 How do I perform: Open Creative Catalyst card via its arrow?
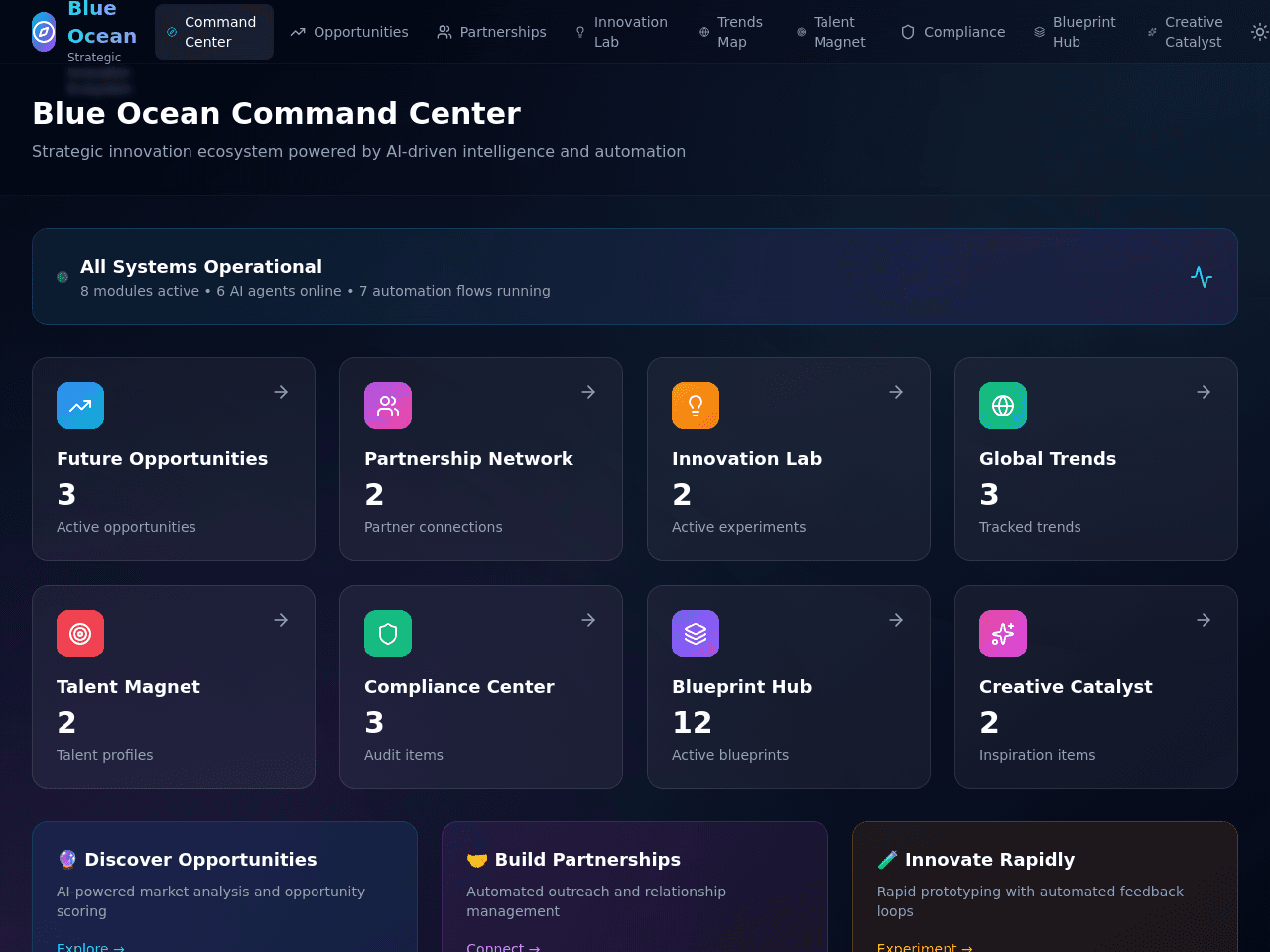point(1204,620)
